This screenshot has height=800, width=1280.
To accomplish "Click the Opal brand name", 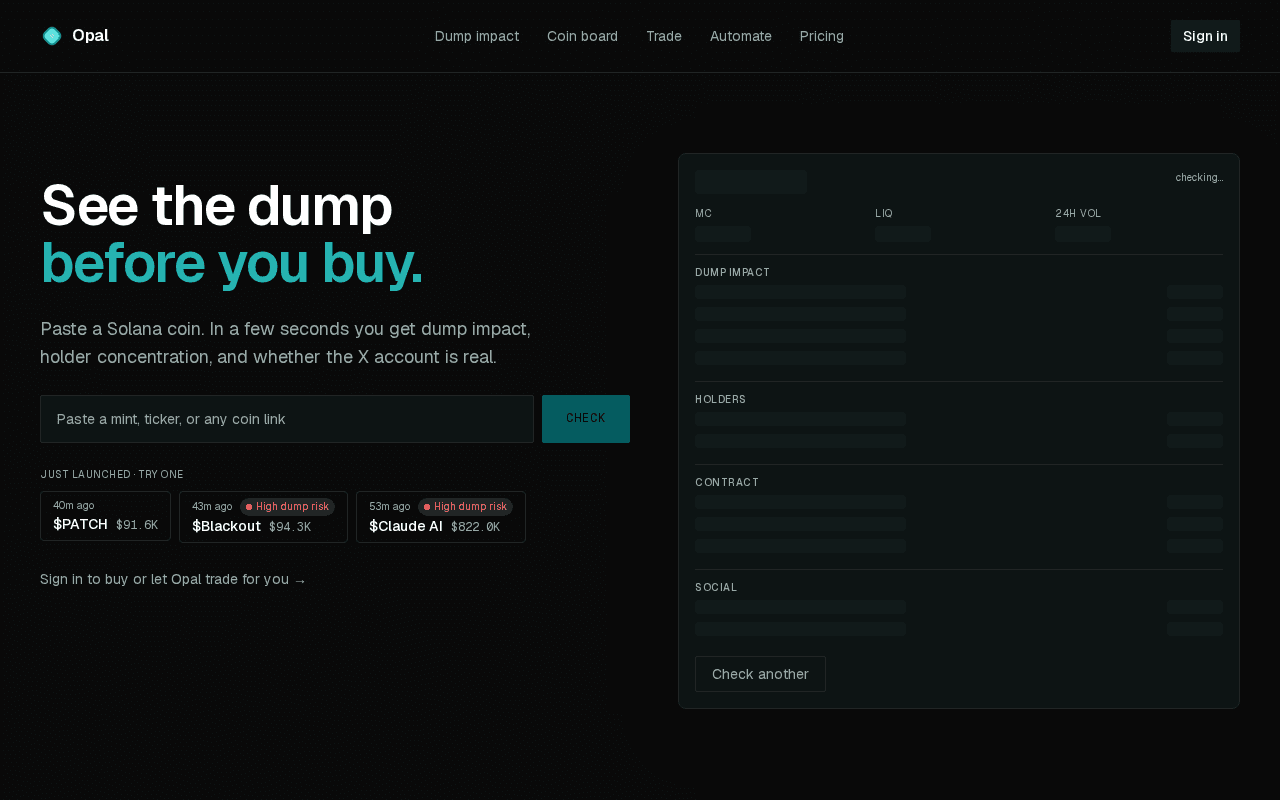I will (90, 36).
